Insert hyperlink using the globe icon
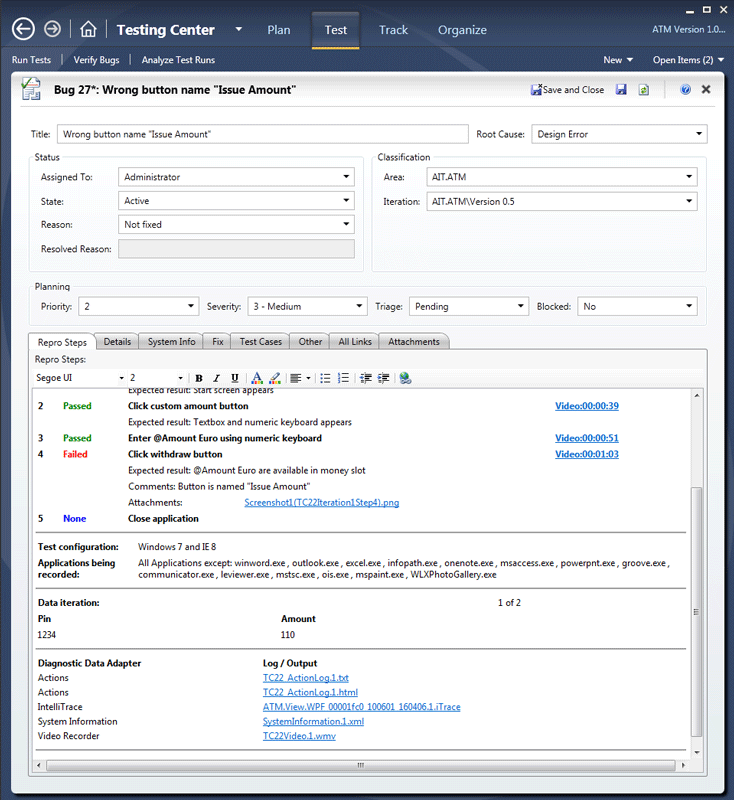Screen dimensions: 734x800 click(x=405, y=378)
